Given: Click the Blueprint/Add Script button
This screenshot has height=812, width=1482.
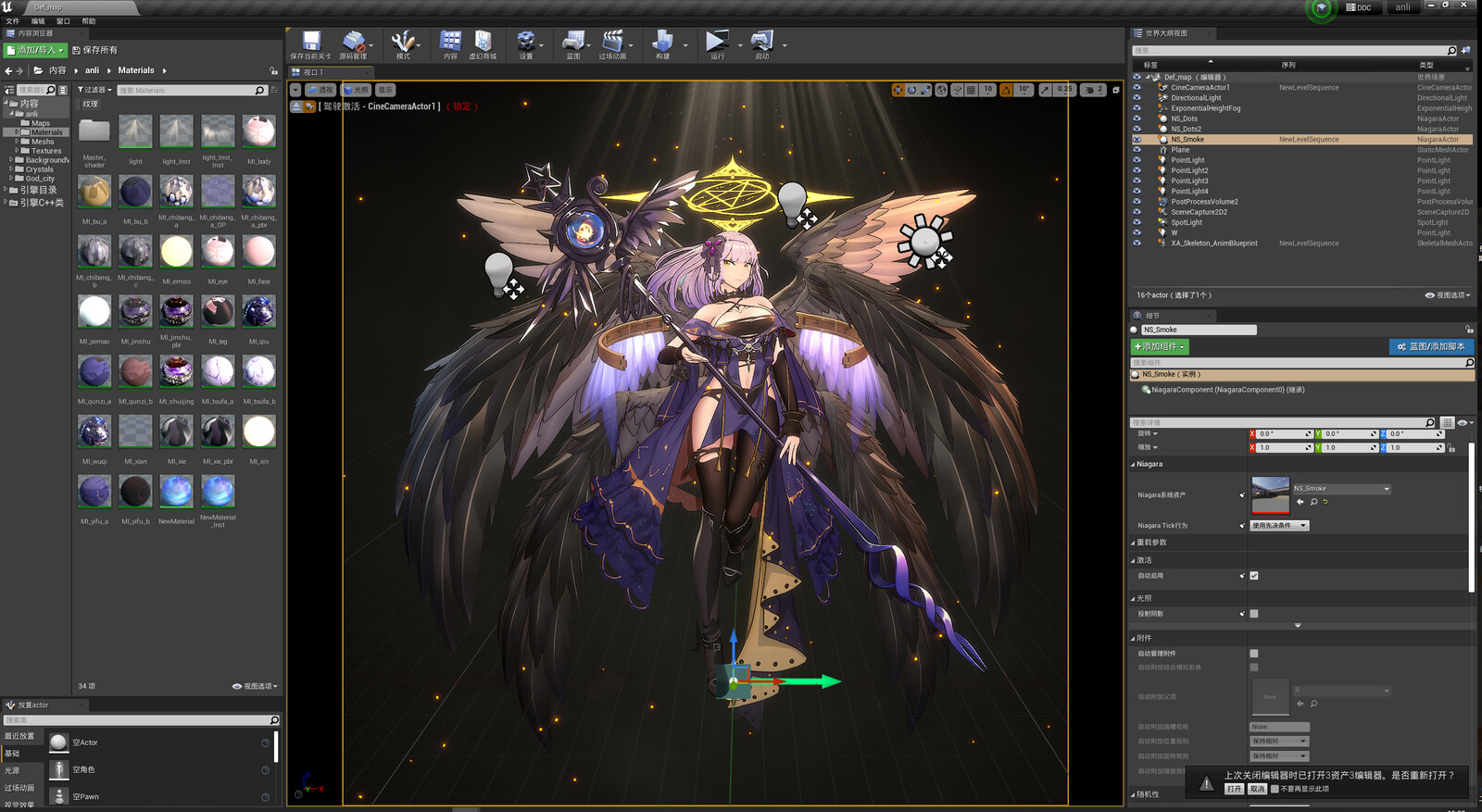Looking at the screenshot, I should [x=1431, y=346].
